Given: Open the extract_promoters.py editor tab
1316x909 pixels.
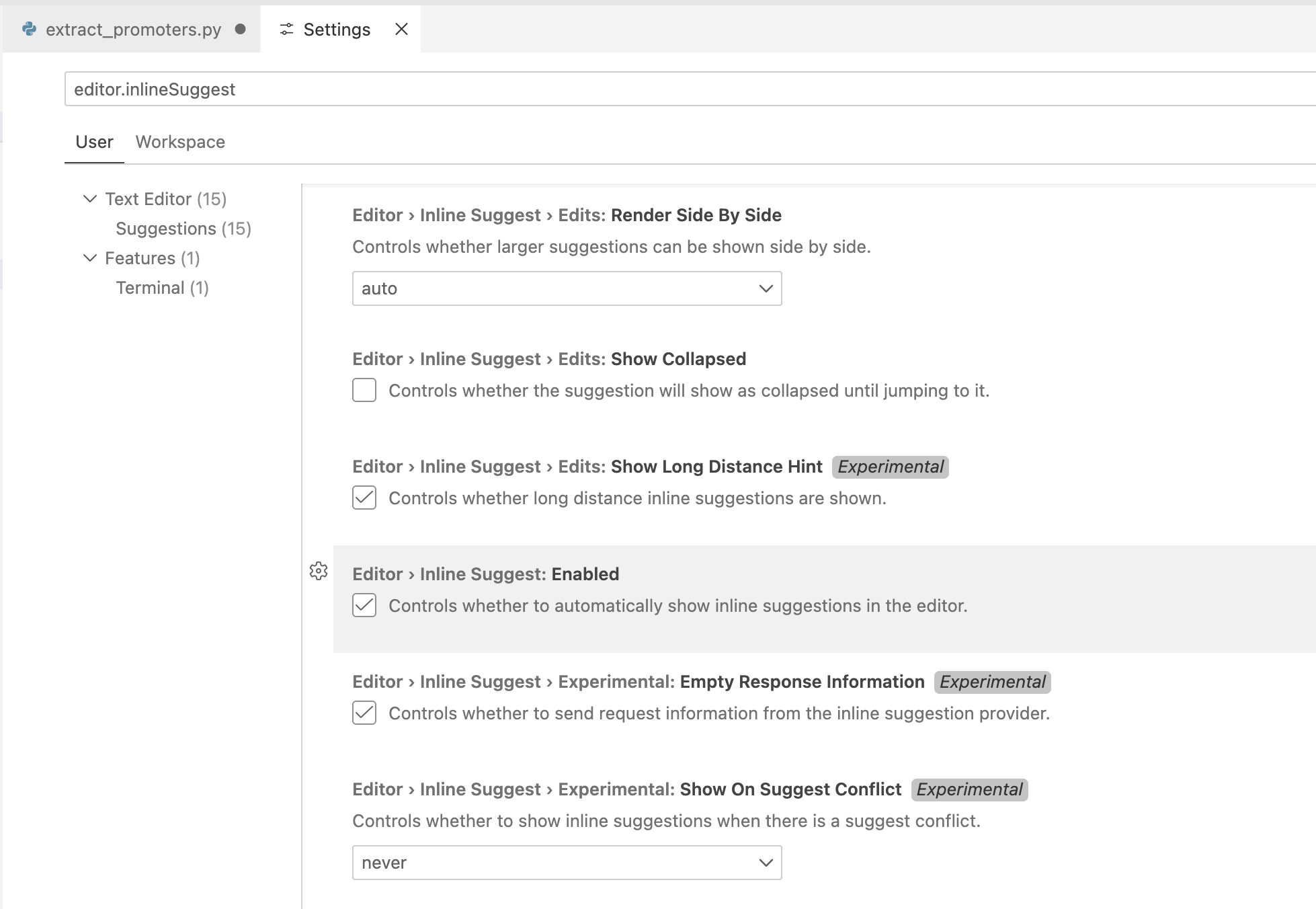Looking at the screenshot, I should coord(133,30).
